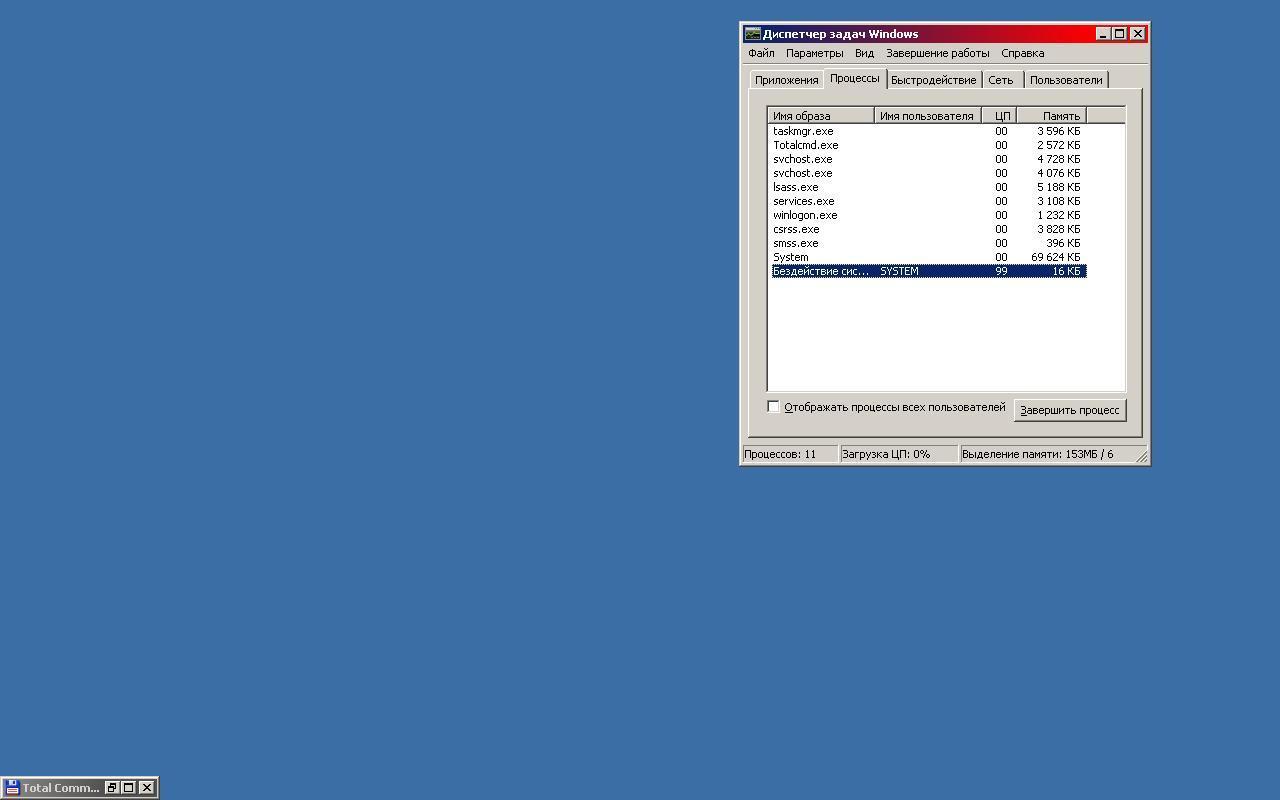
Task: Click the Процессов: 11 status bar entry
Action: click(x=789, y=454)
